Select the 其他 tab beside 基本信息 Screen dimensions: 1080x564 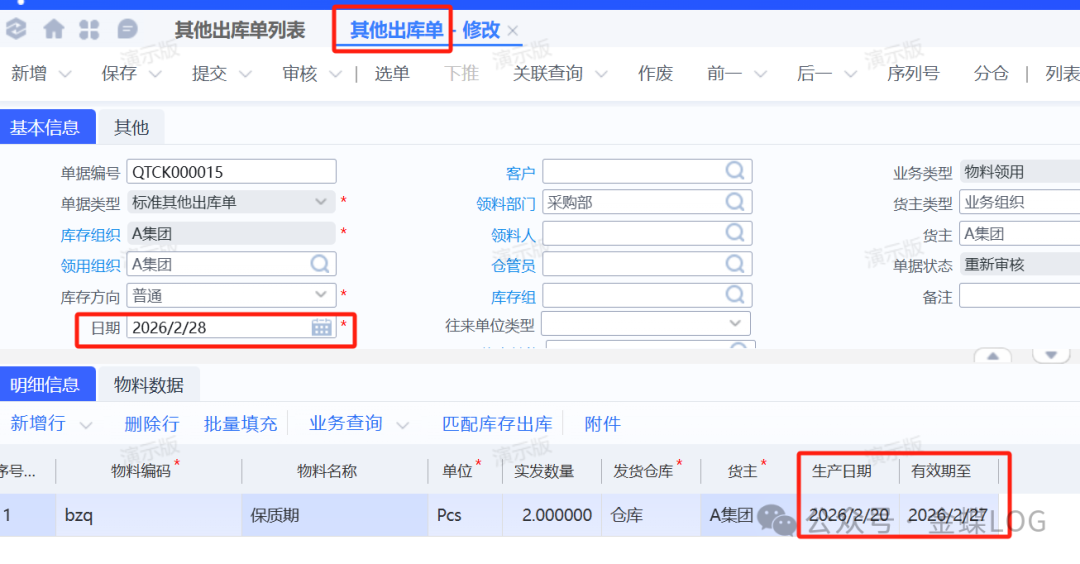[131, 127]
